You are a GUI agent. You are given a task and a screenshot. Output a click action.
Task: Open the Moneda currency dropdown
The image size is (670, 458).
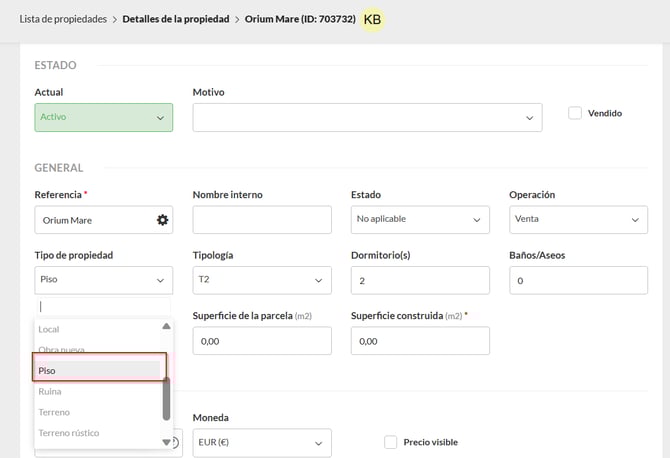pyautogui.click(x=261, y=443)
